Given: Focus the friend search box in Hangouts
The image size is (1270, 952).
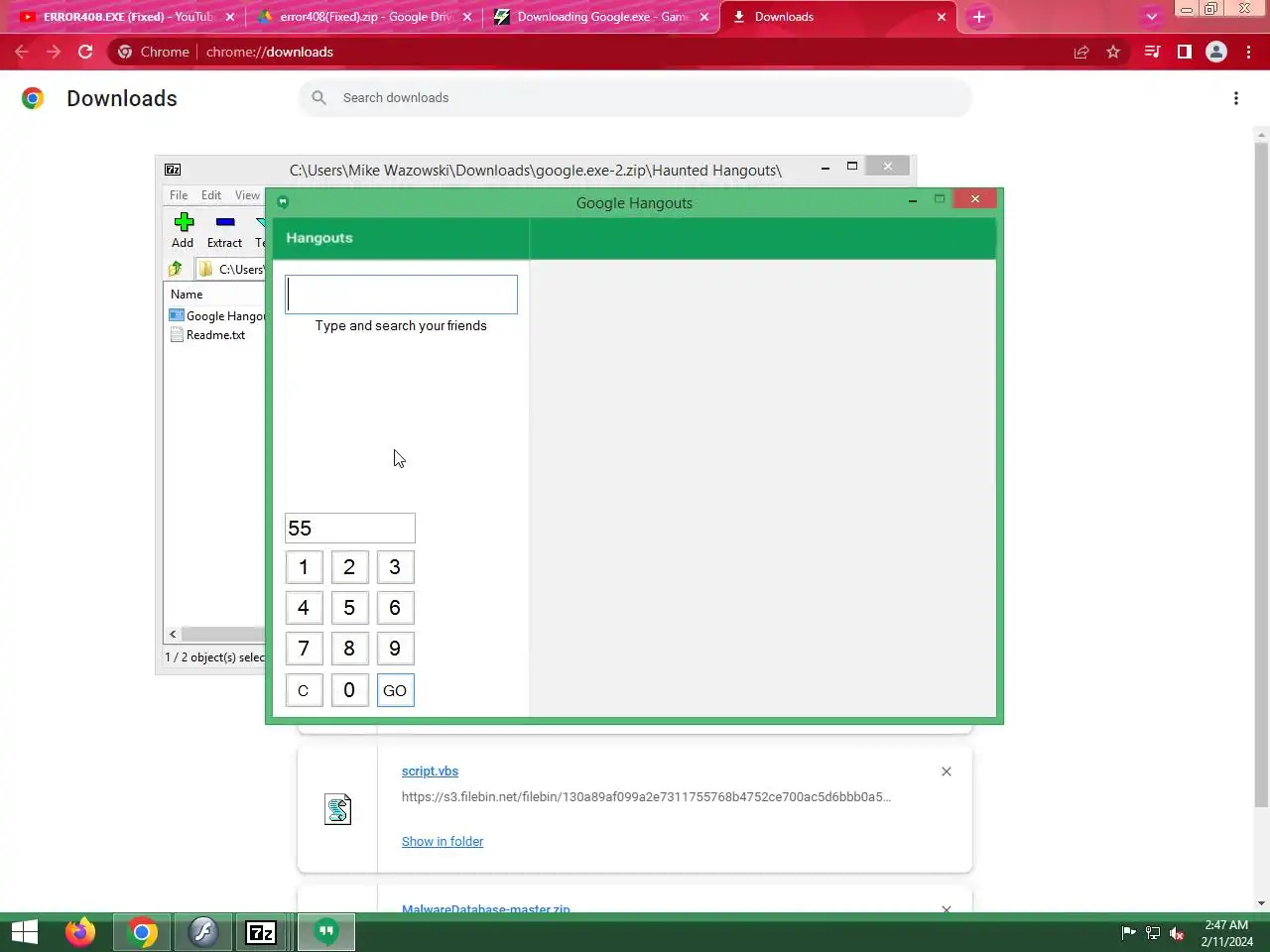Looking at the screenshot, I should pyautogui.click(x=401, y=295).
